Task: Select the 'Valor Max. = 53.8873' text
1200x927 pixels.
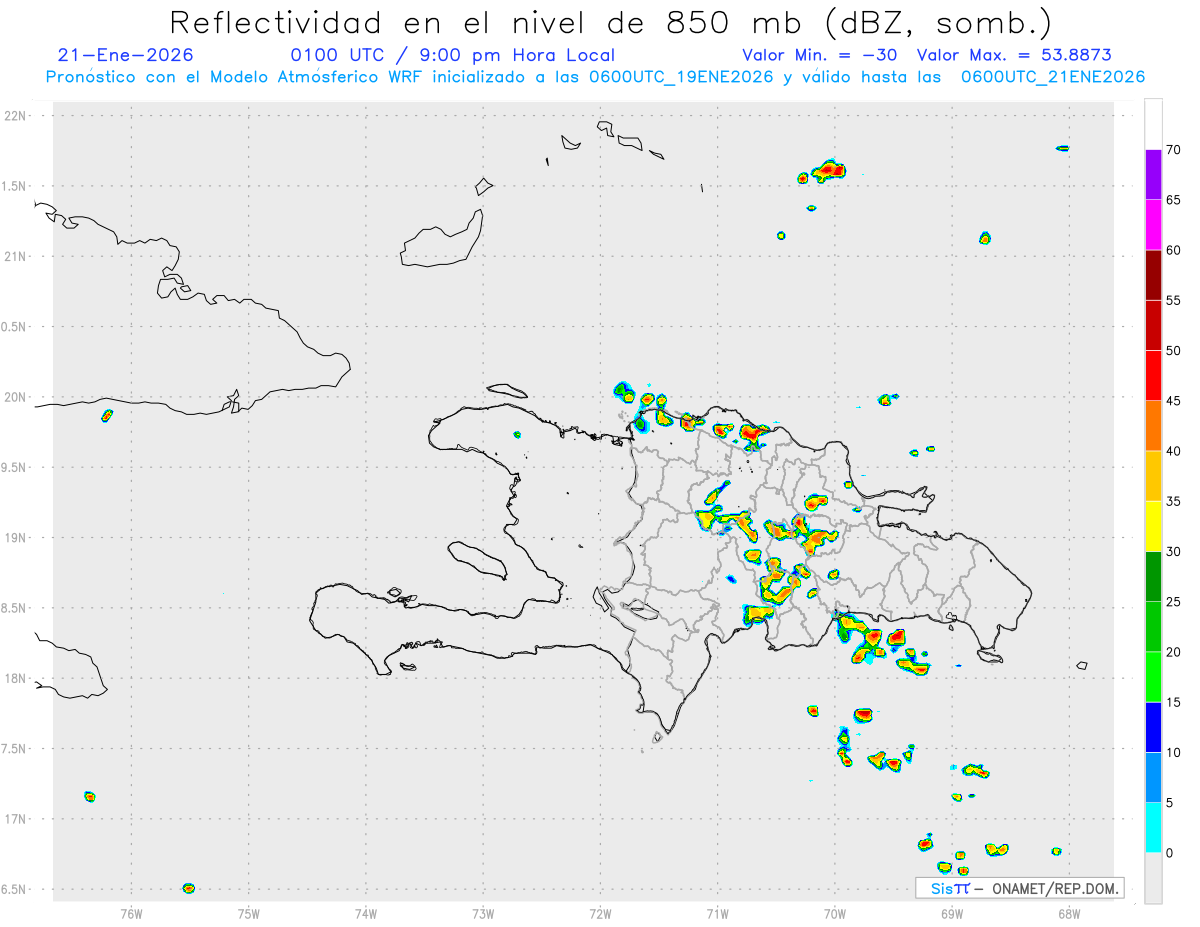Action: pos(1014,55)
